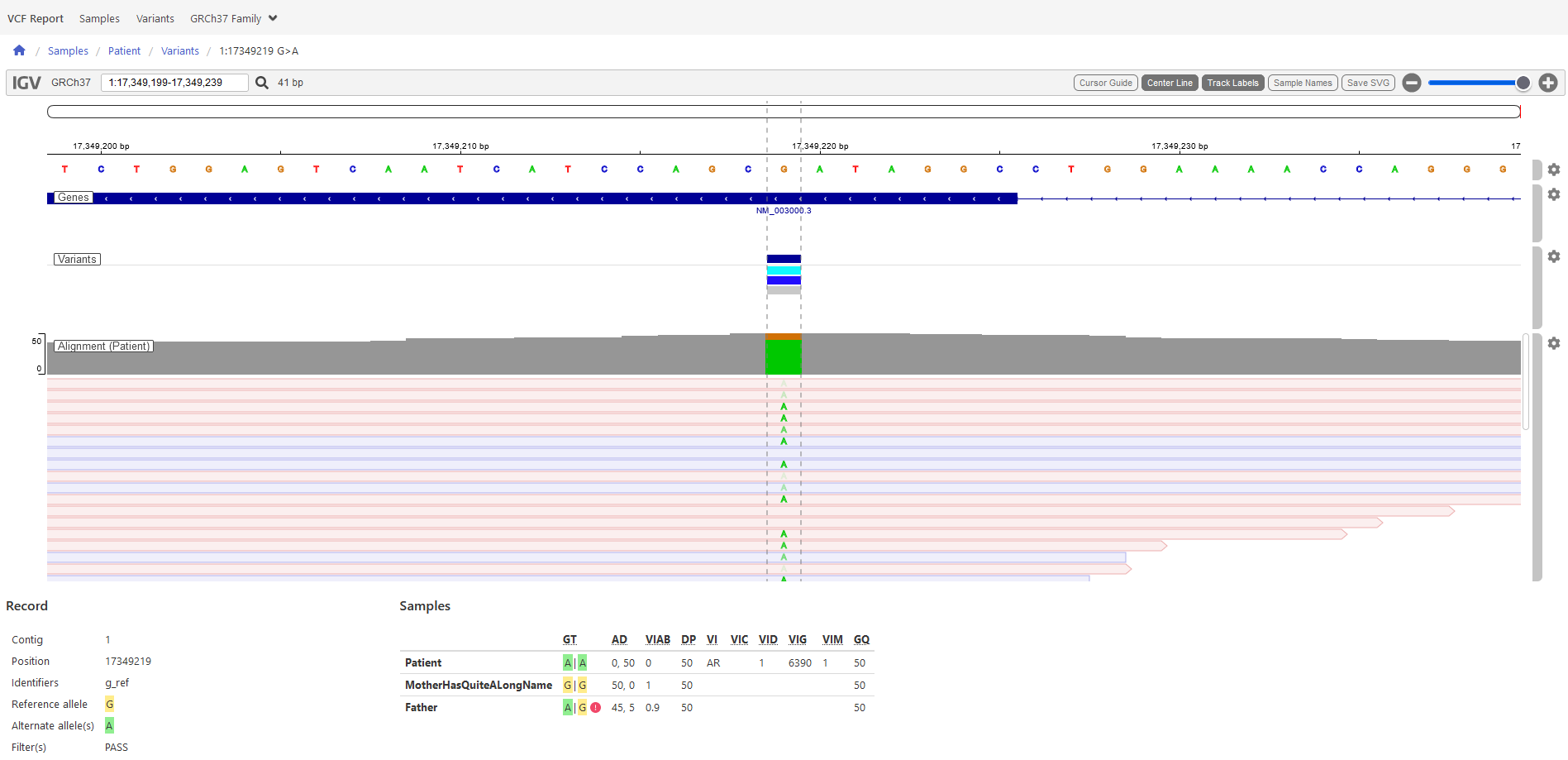Click the home breadcrumb icon

[19, 50]
